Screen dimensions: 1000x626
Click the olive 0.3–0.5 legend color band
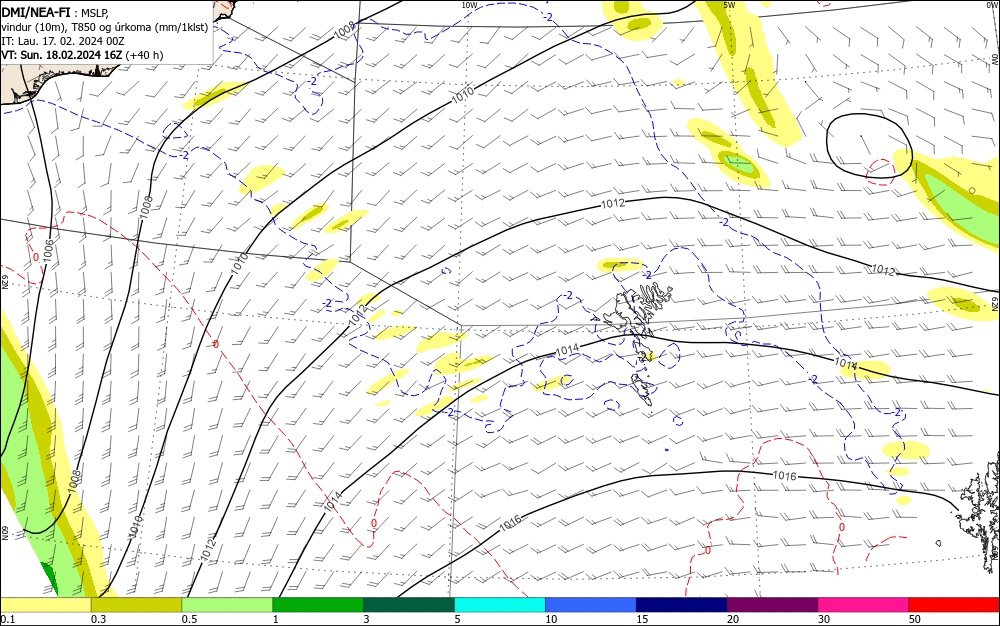(x=136, y=605)
